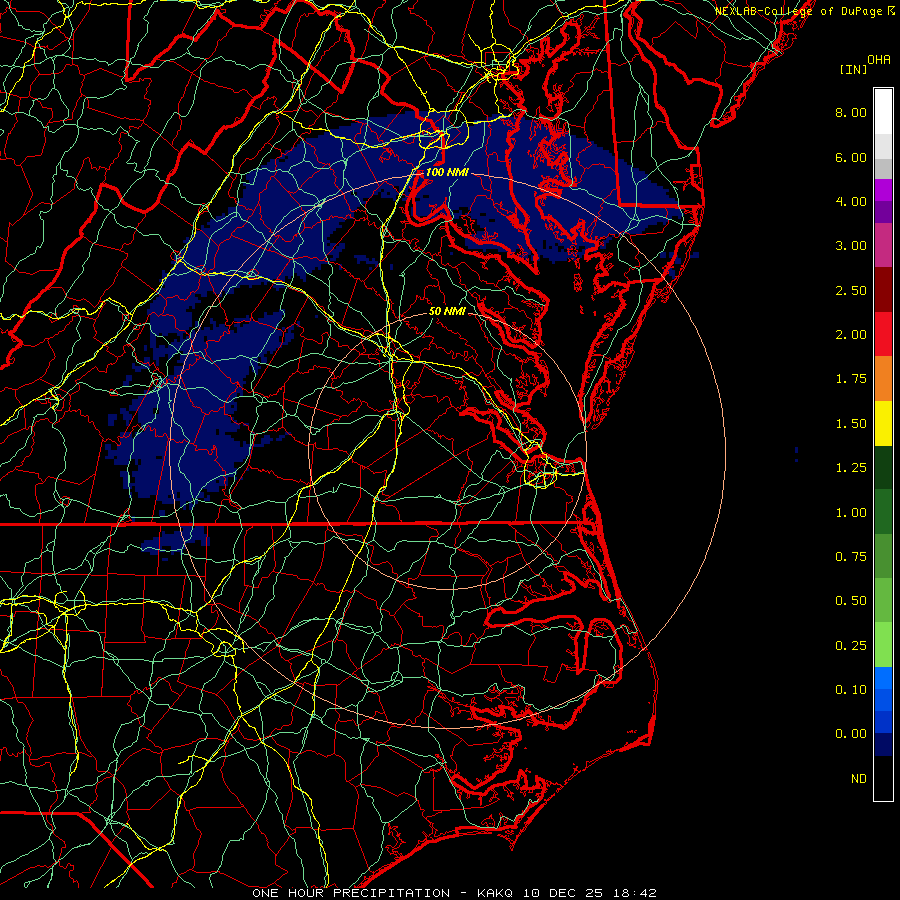
Task: Click the "100 NMI" range ring label
Action: [447, 172]
